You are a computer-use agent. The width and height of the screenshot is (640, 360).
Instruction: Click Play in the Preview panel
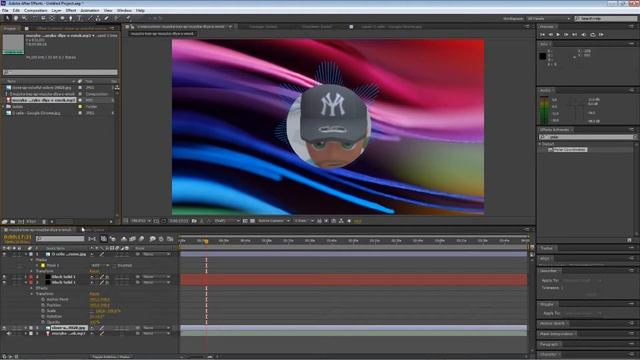click(558, 35)
